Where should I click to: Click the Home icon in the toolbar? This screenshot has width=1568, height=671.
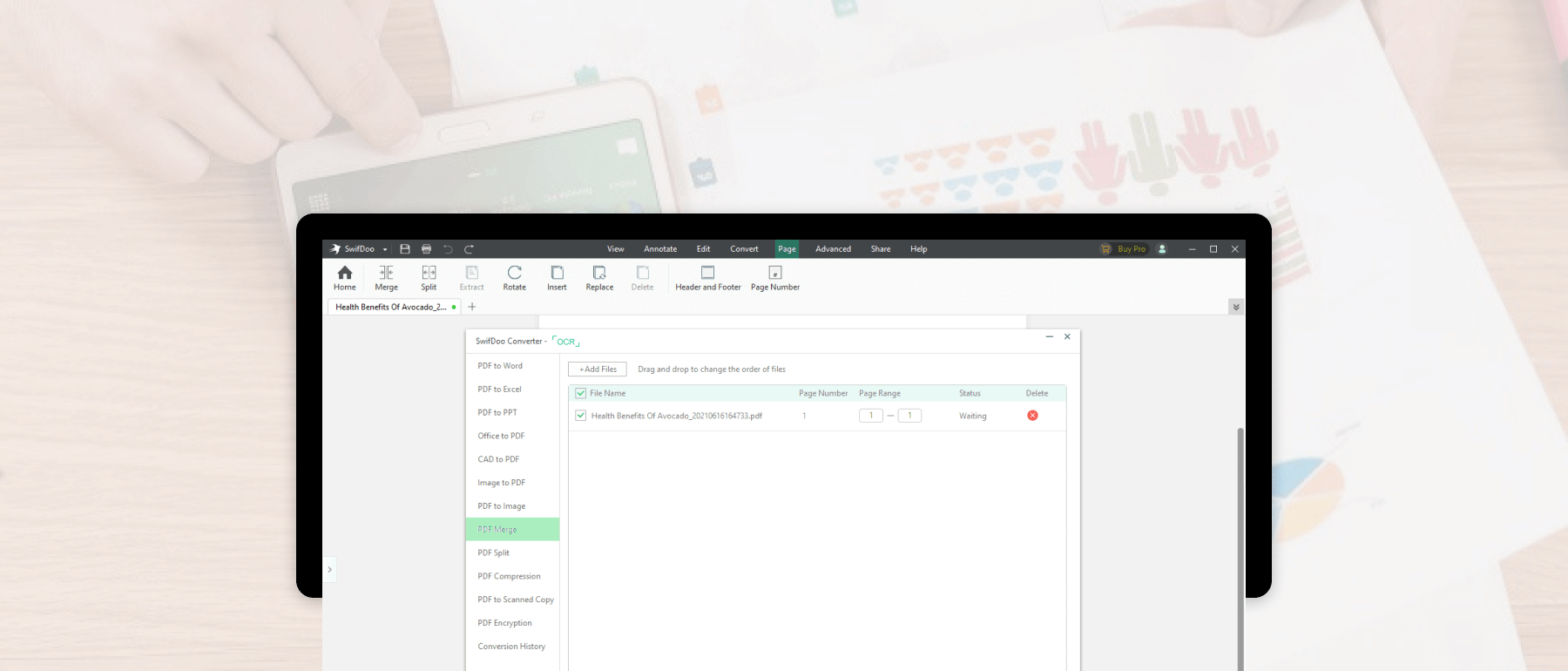(x=345, y=278)
